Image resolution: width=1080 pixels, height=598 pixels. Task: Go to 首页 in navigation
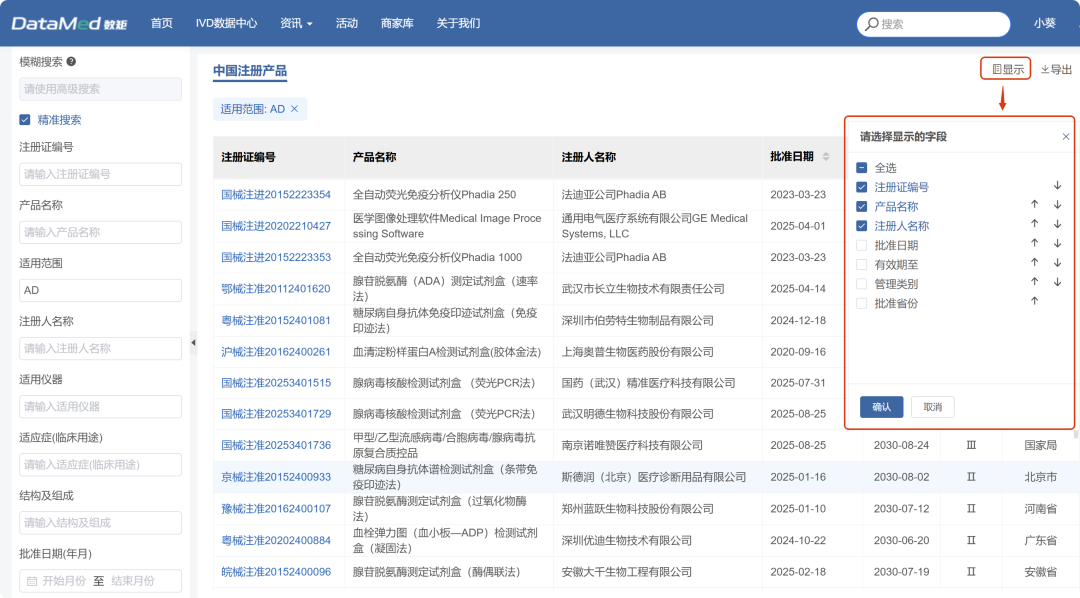click(162, 23)
